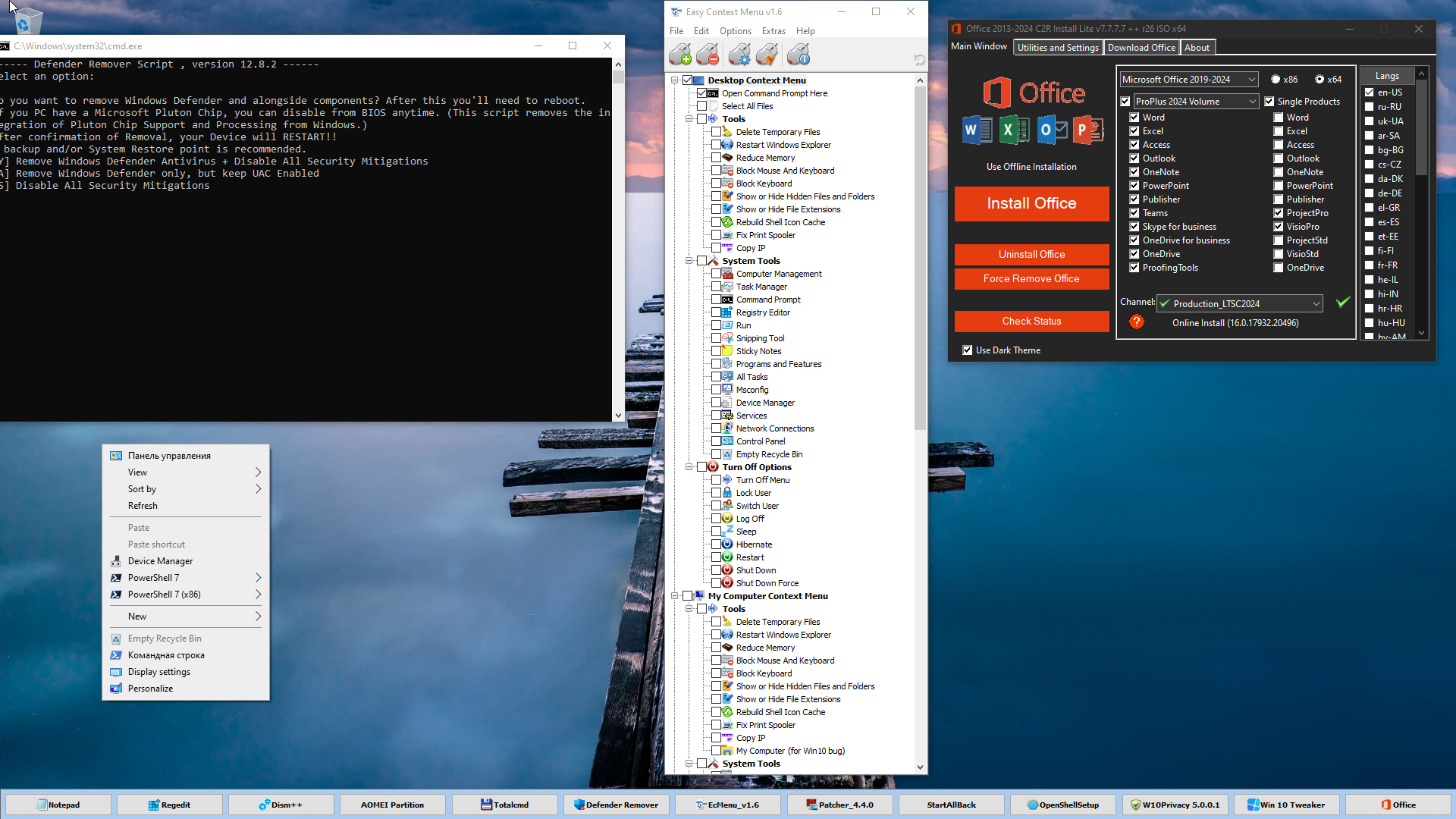Switch to Utilities and Settings tab
The image size is (1456, 819).
[1058, 48]
